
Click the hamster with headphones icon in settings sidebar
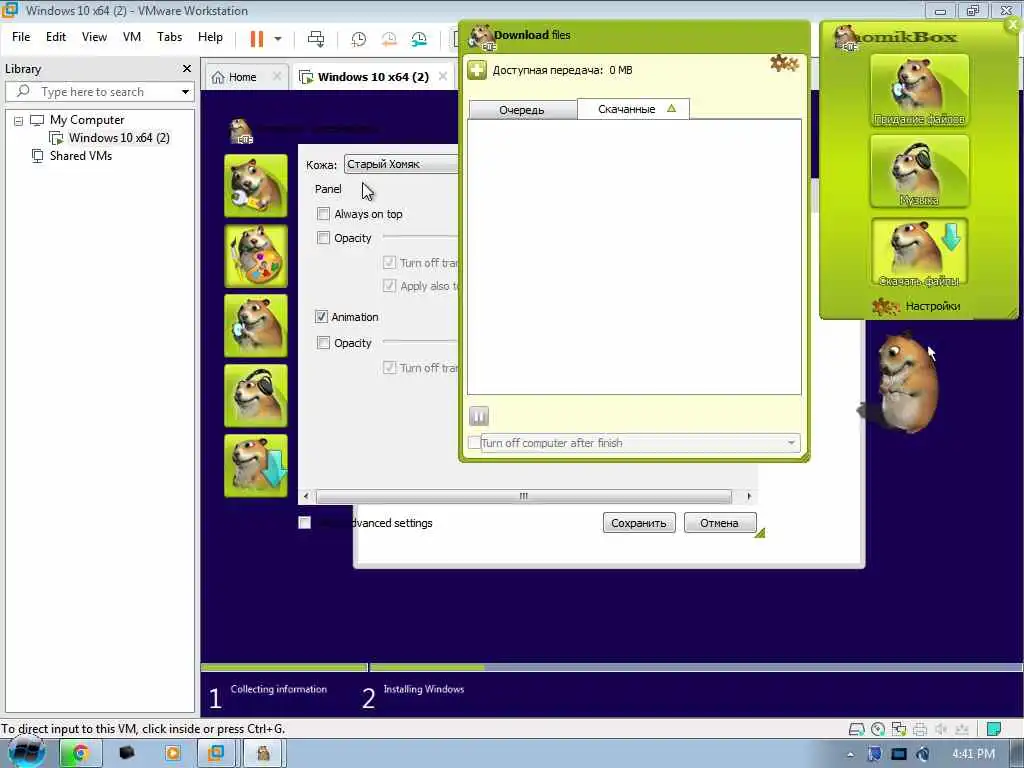(256, 396)
